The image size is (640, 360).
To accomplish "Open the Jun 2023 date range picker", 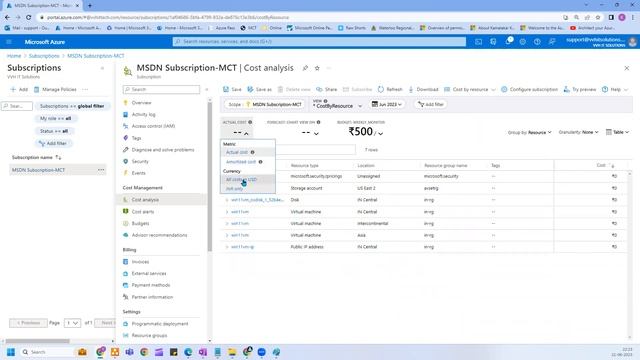I will [387, 104].
